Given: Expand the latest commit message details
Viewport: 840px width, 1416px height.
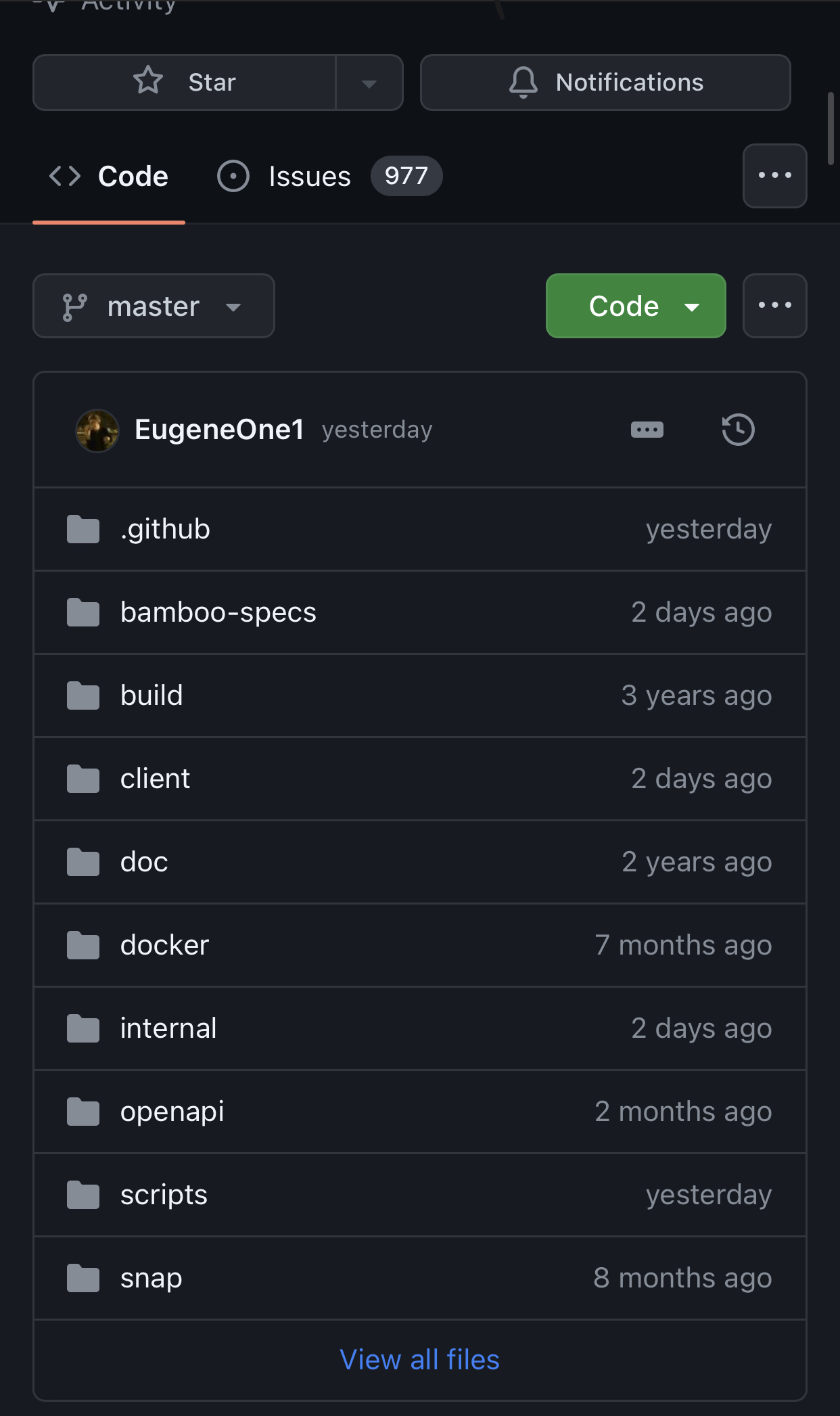Looking at the screenshot, I should click(647, 430).
